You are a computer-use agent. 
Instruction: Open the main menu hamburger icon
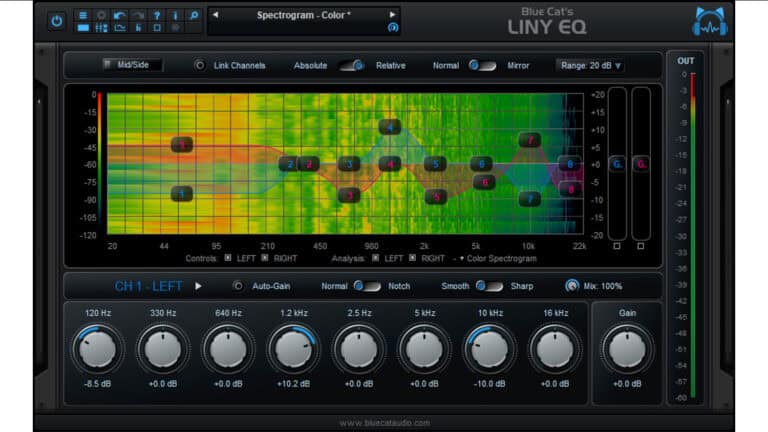pyautogui.click(x=83, y=15)
